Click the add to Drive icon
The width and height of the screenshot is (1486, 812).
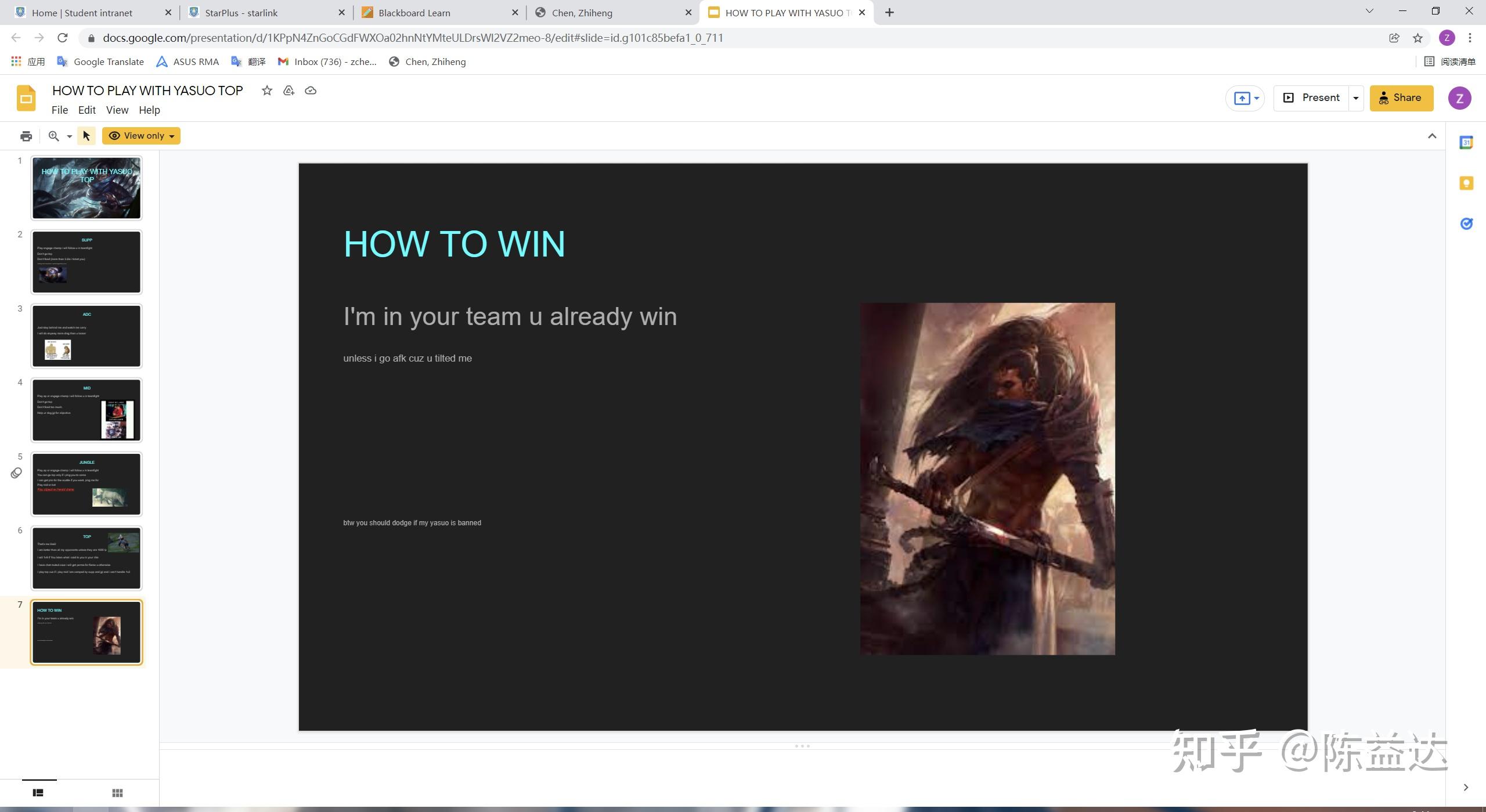tap(288, 91)
